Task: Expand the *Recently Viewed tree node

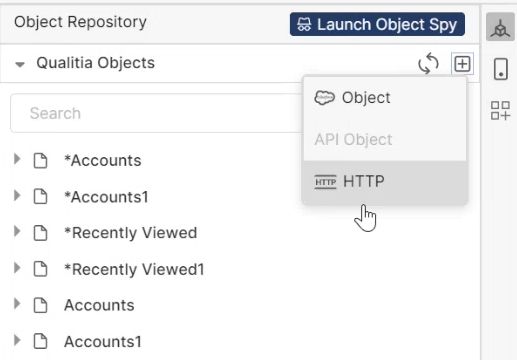Action: click(x=17, y=231)
